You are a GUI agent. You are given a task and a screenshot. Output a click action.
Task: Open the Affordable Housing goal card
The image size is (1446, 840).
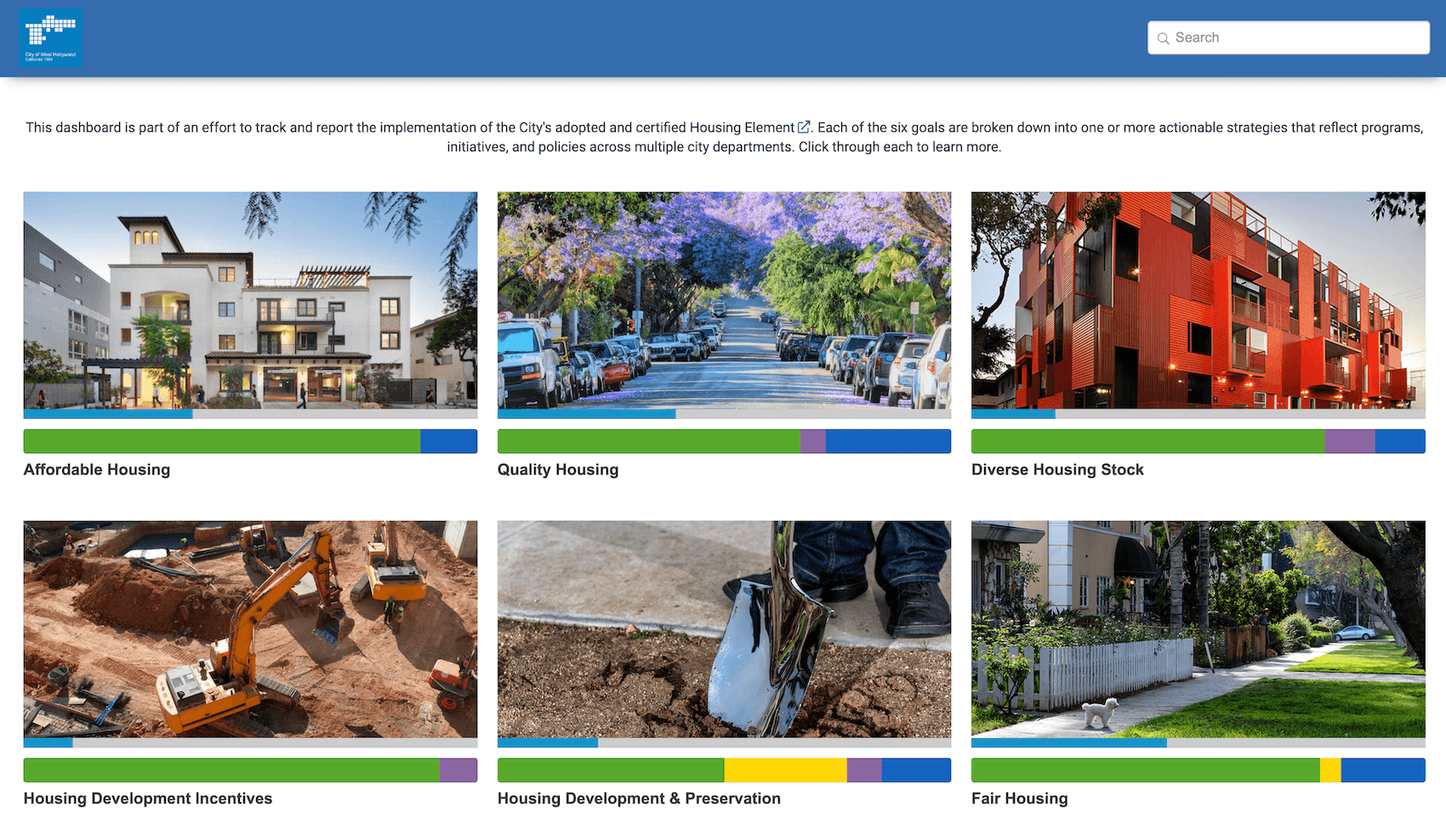(x=96, y=468)
